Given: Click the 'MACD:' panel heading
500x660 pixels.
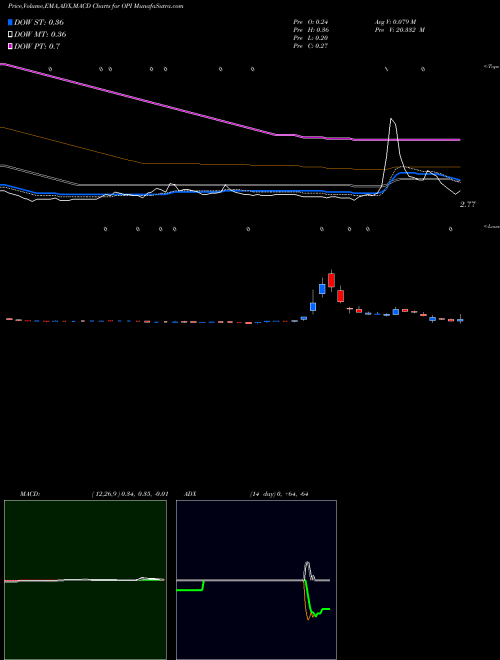Looking at the screenshot, I should pyautogui.click(x=30, y=494).
